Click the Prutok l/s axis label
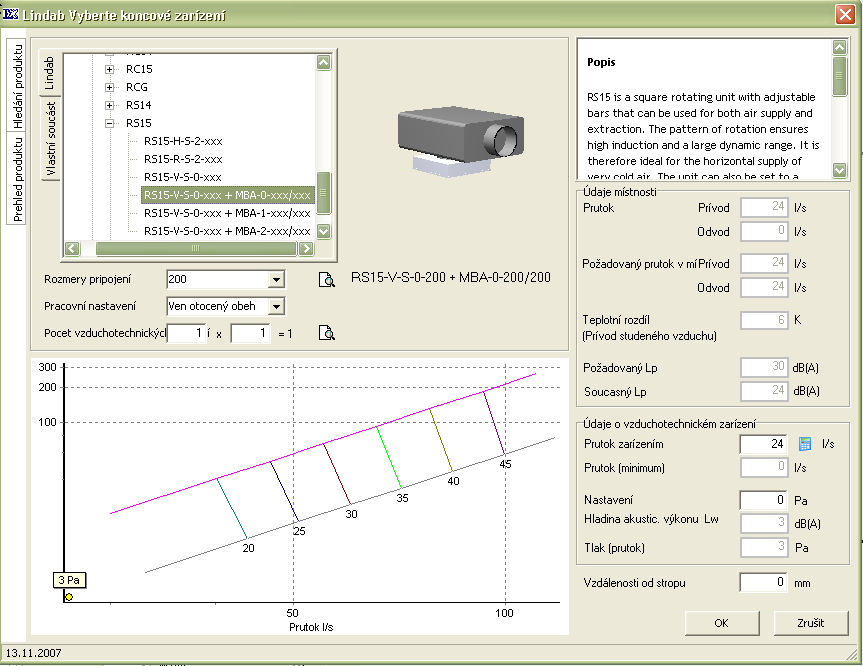This screenshot has width=863, height=666. [x=311, y=627]
